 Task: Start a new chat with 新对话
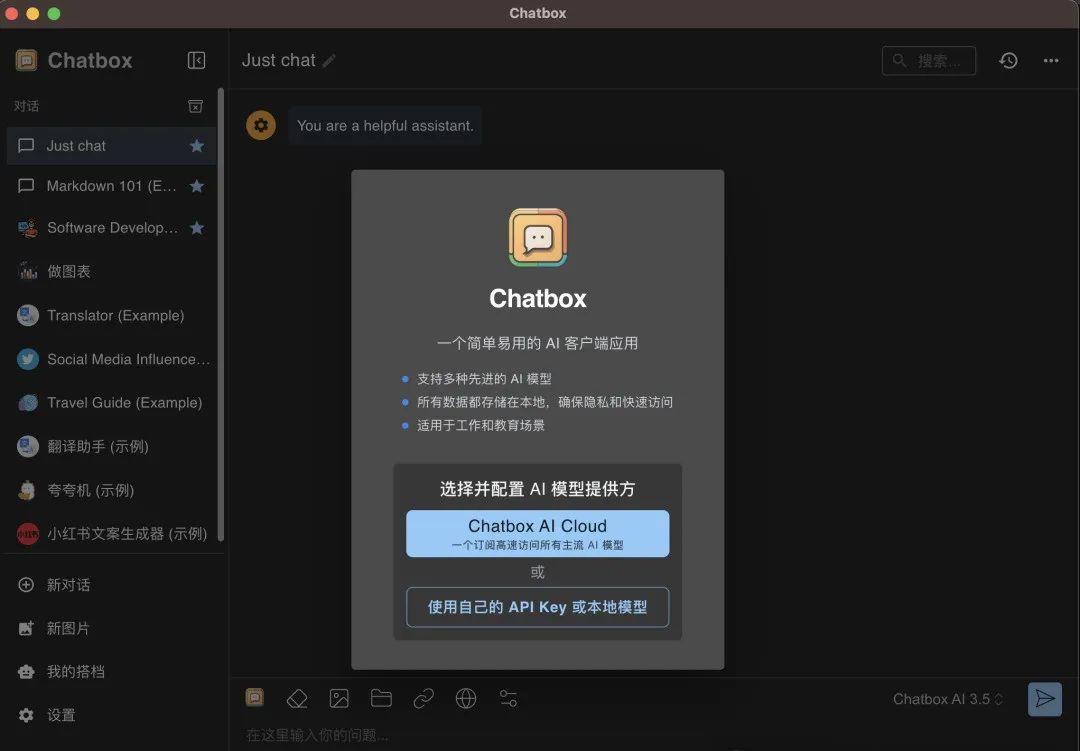click(112, 585)
